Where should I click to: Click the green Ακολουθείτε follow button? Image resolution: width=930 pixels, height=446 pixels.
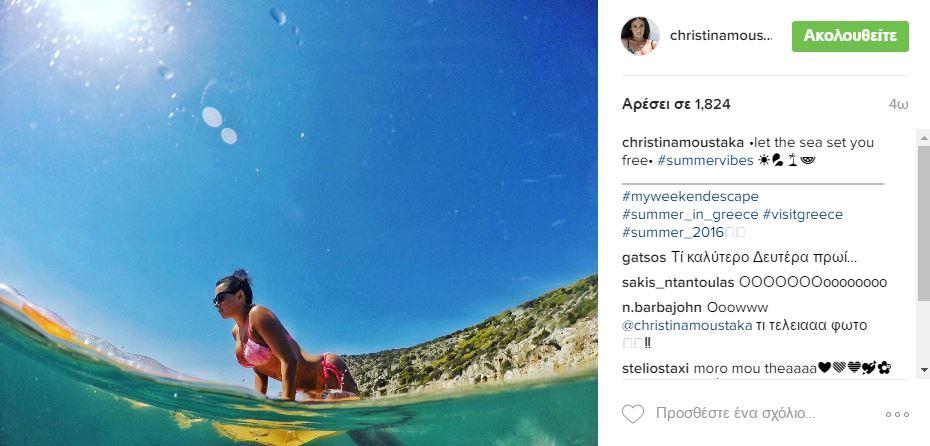850,36
